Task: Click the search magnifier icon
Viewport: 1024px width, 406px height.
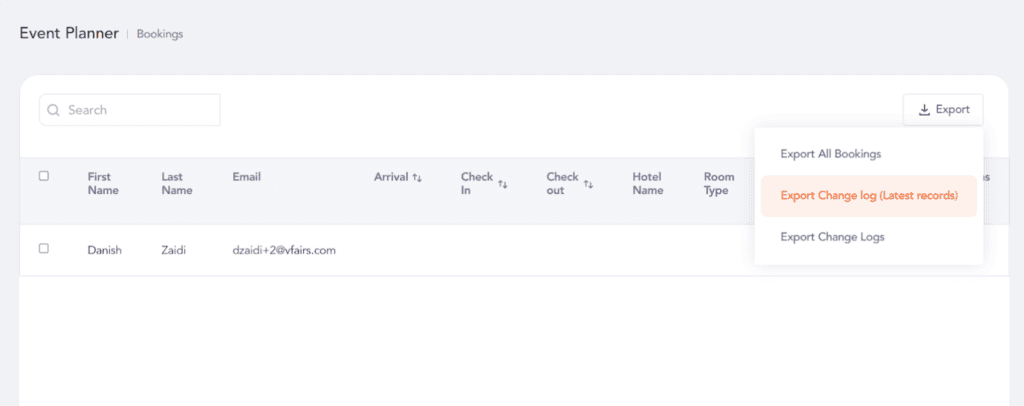Action: pyautogui.click(x=54, y=110)
